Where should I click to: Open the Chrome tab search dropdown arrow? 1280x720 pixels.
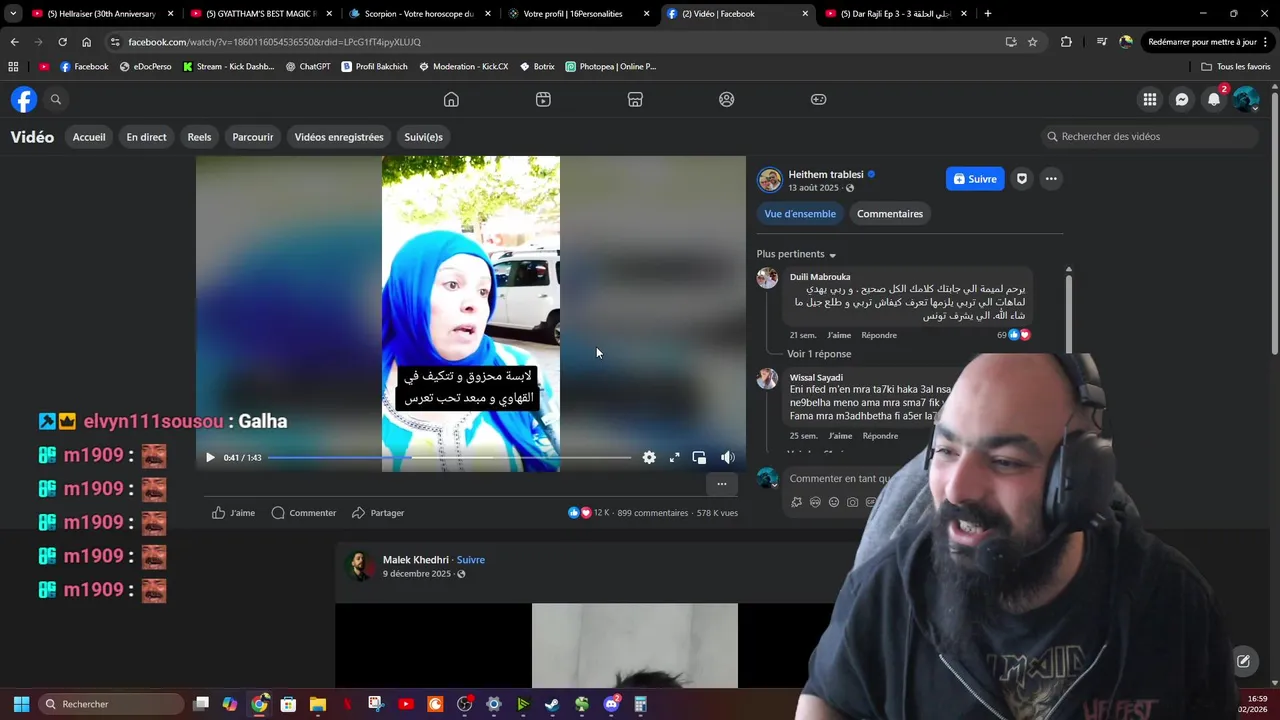[x=13, y=14]
